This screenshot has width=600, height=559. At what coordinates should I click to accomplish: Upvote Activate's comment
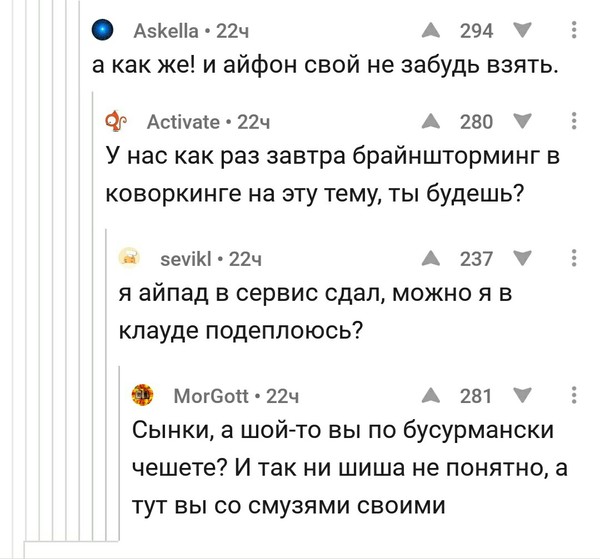(430, 122)
